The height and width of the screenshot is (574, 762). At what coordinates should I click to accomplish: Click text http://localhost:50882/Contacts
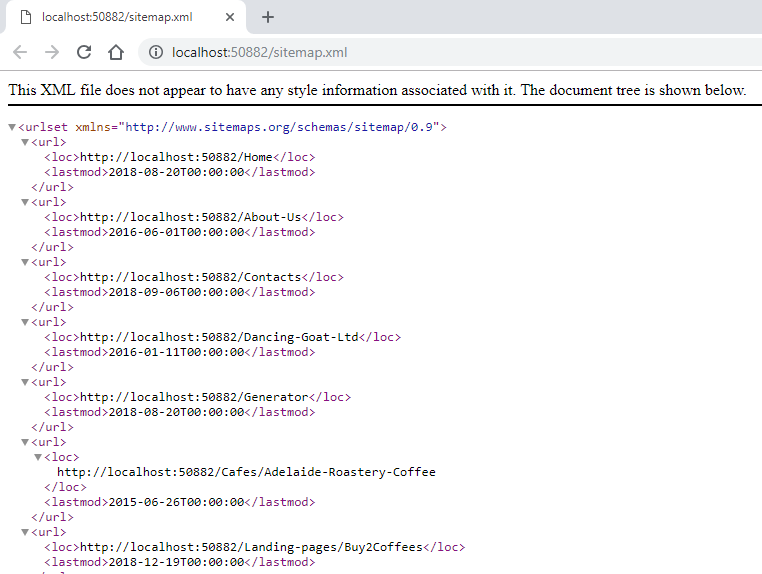click(x=190, y=278)
